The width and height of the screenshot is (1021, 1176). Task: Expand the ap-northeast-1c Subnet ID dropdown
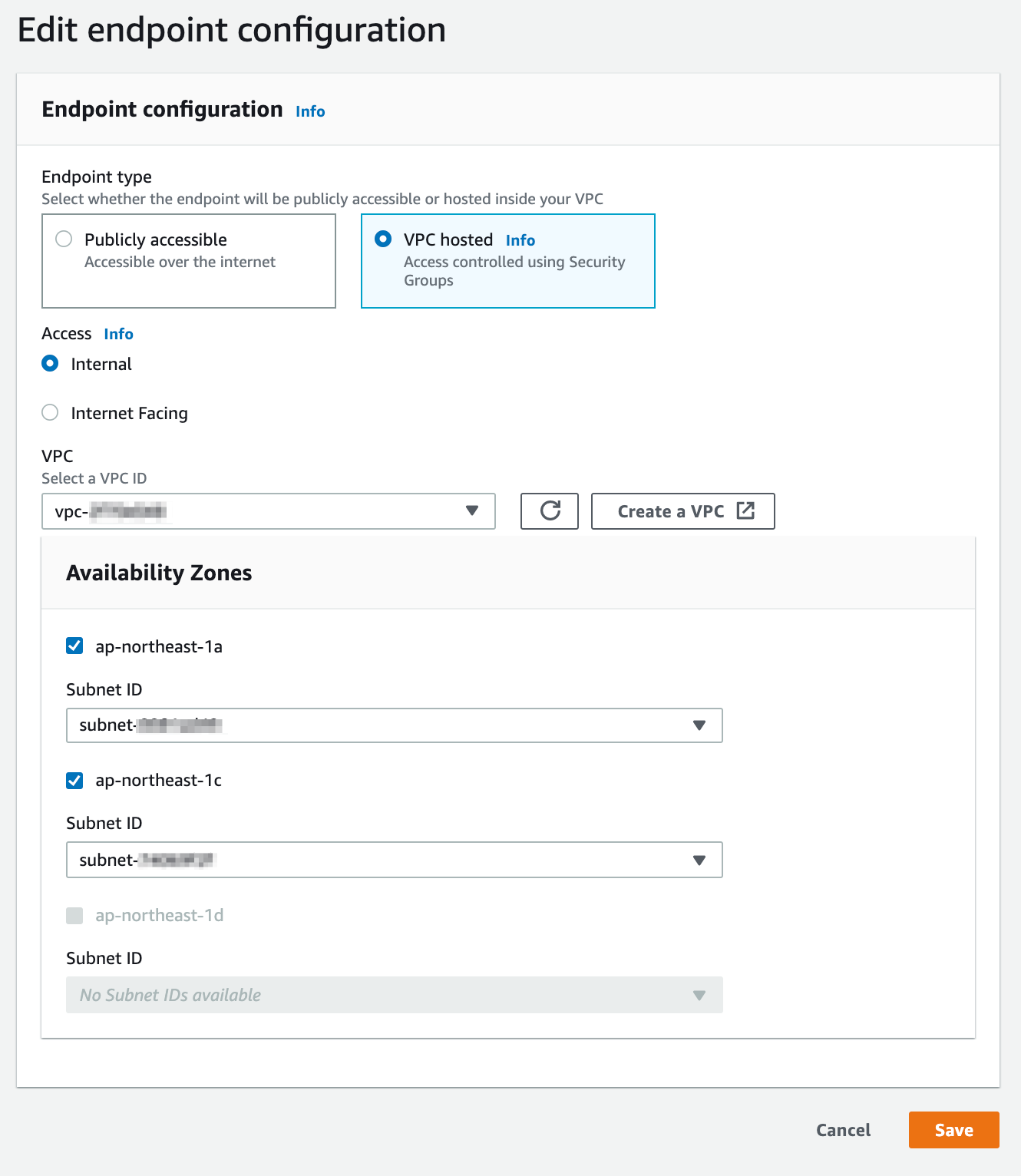394,860
